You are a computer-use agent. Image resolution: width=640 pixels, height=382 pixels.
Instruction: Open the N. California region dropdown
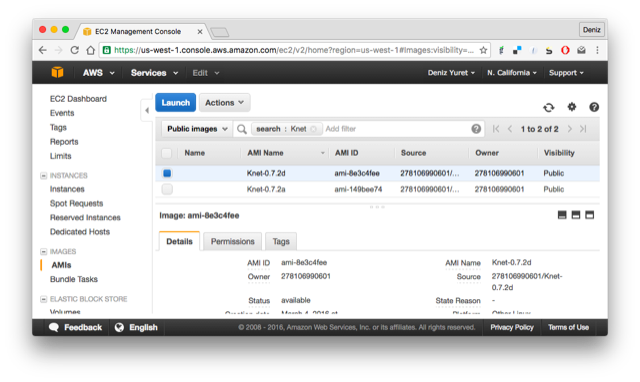(511, 73)
